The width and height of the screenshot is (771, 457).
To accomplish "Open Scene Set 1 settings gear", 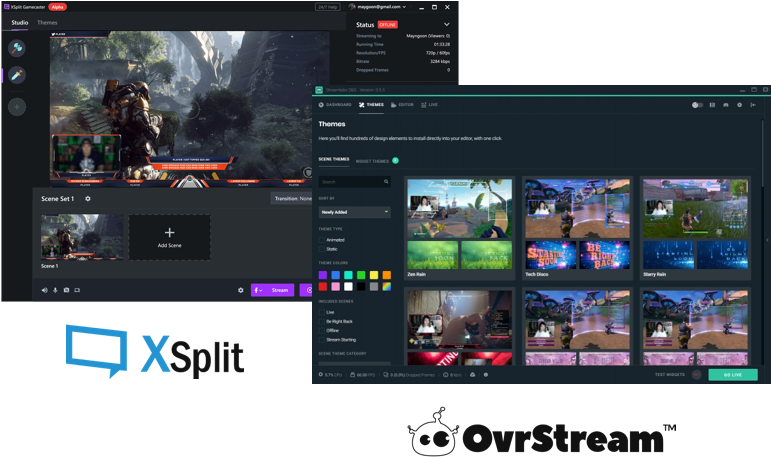I will [88, 199].
